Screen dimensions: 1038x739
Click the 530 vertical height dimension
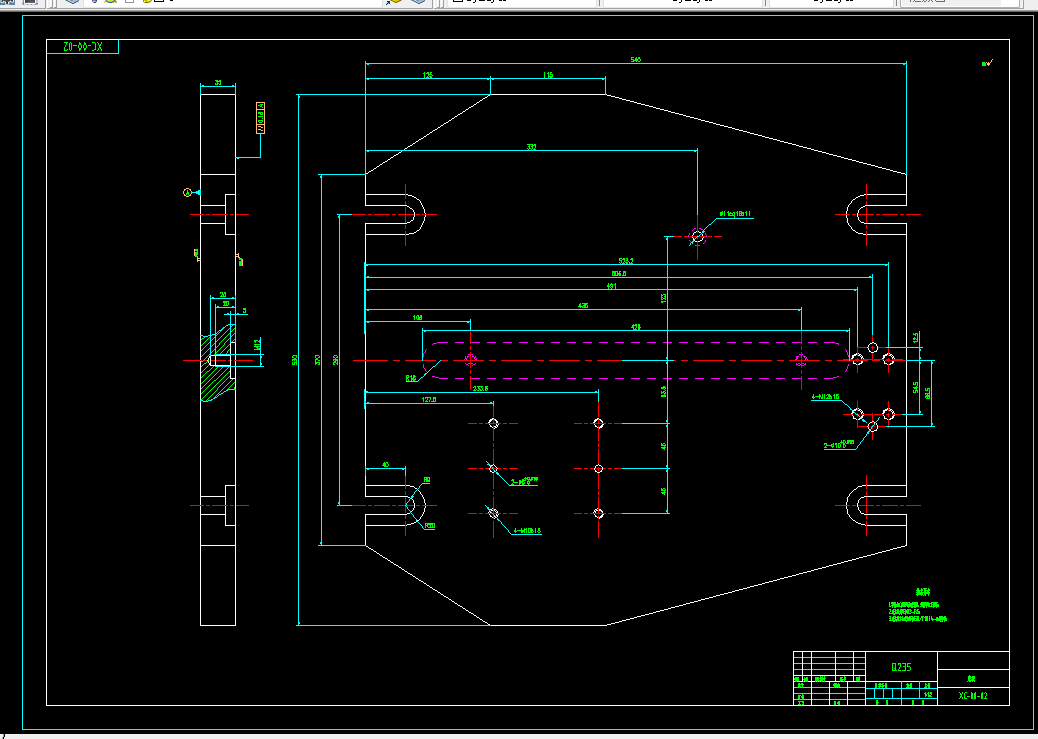tap(295, 360)
